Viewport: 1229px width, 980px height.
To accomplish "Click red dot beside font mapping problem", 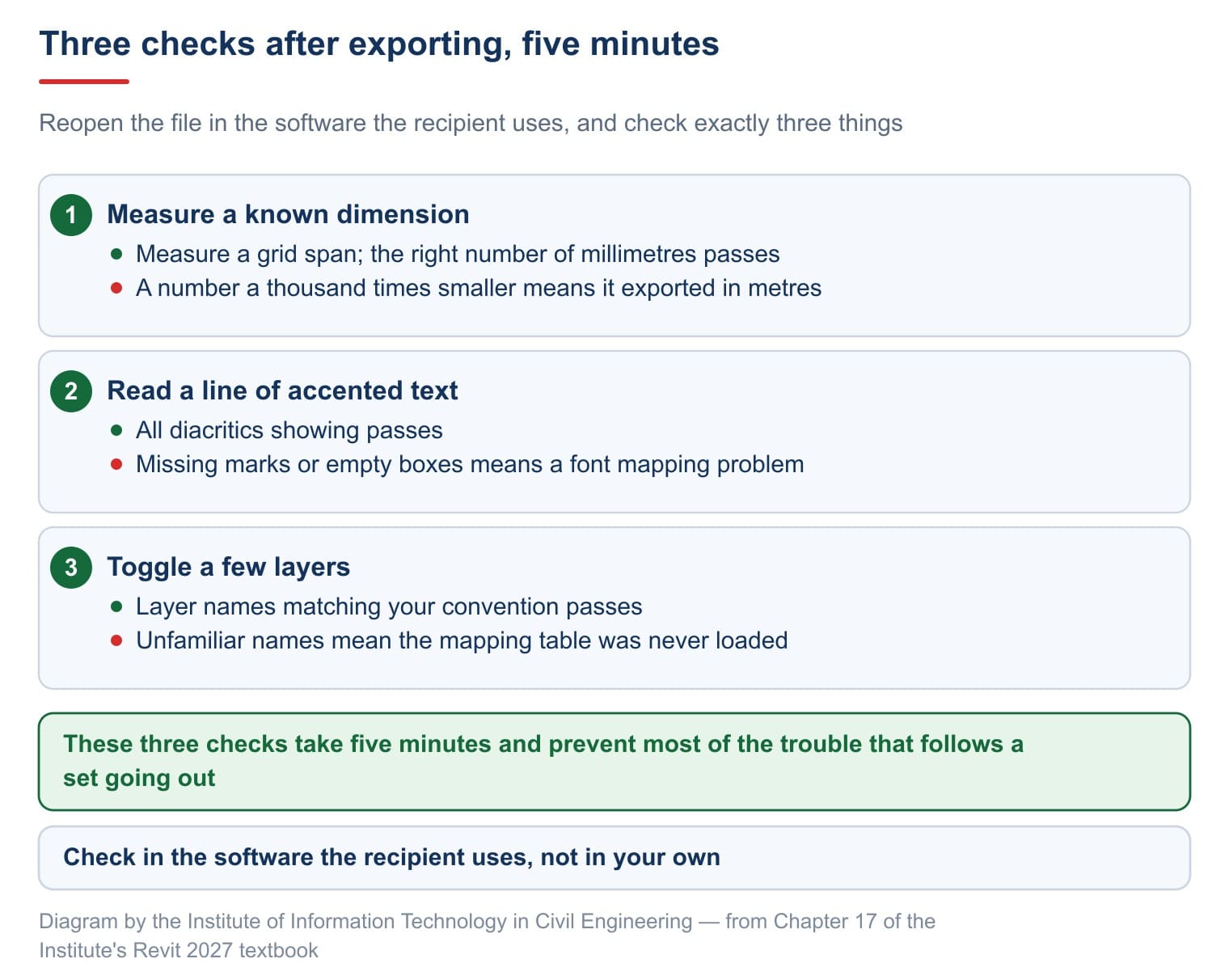I will point(116,464).
